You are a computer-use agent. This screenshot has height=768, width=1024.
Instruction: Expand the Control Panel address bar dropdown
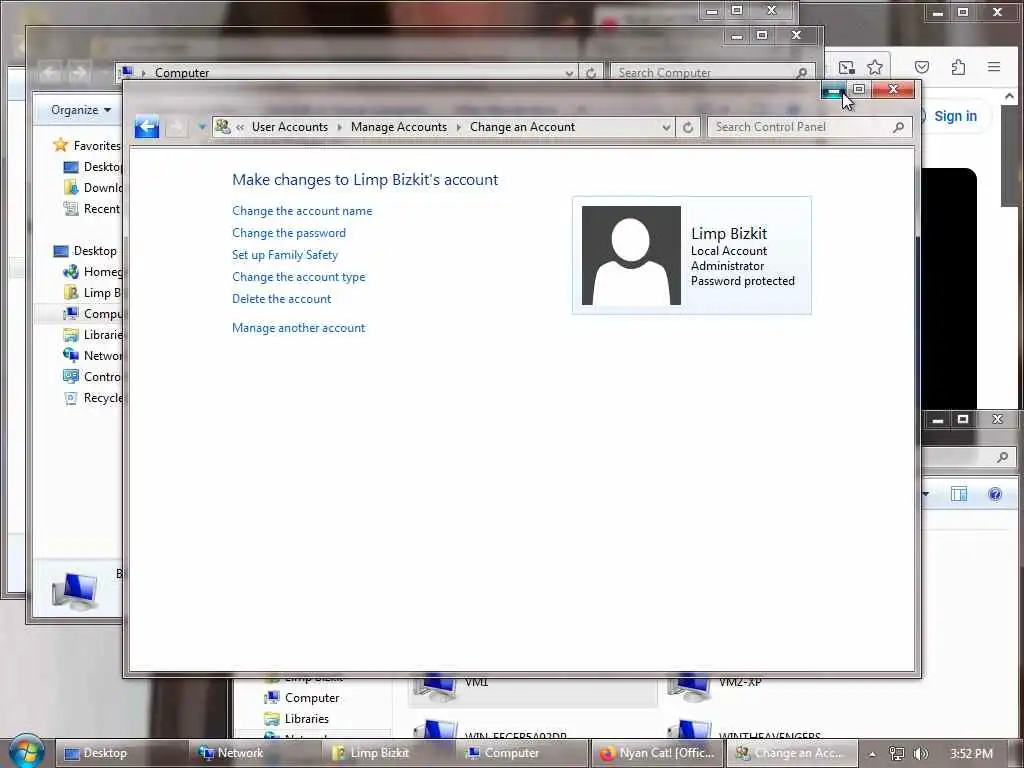click(666, 127)
